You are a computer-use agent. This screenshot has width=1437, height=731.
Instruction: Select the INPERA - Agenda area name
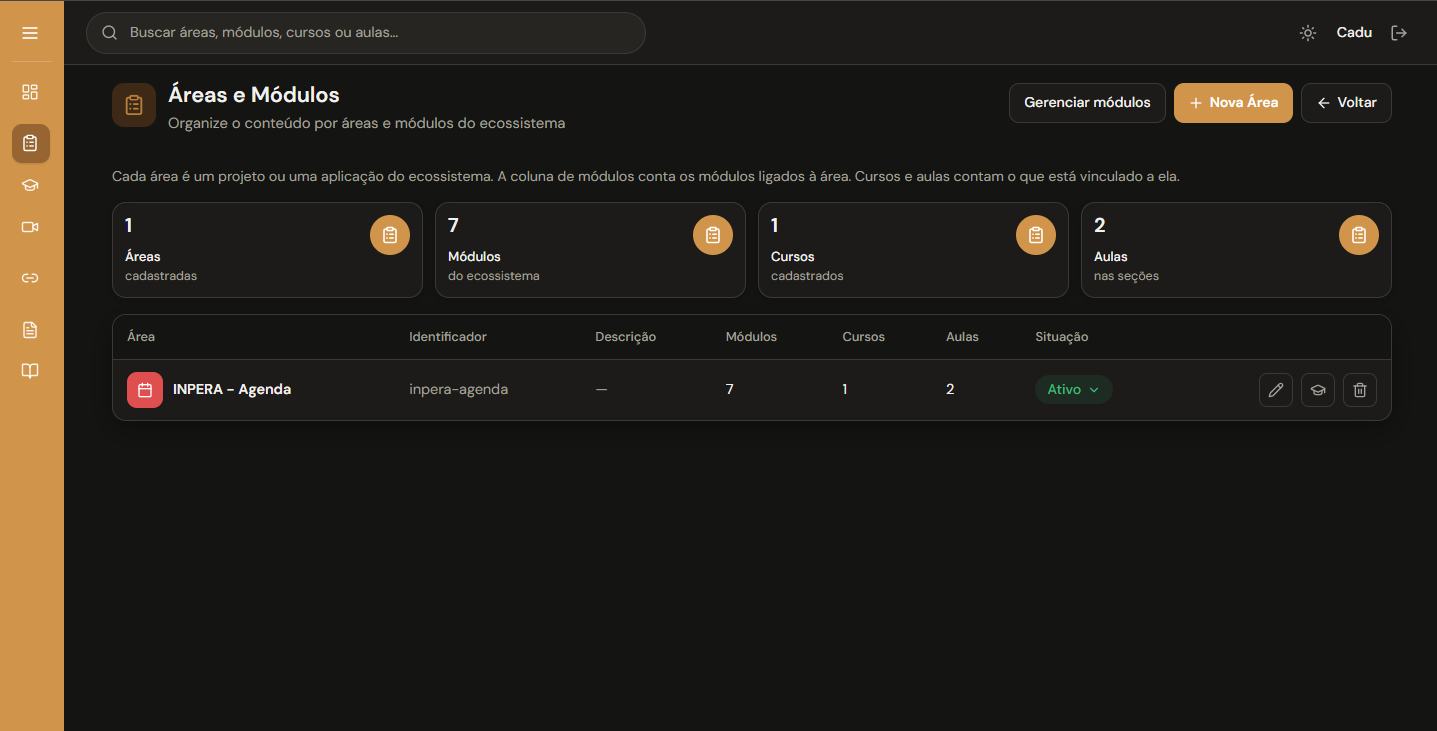[x=232, y=390]
